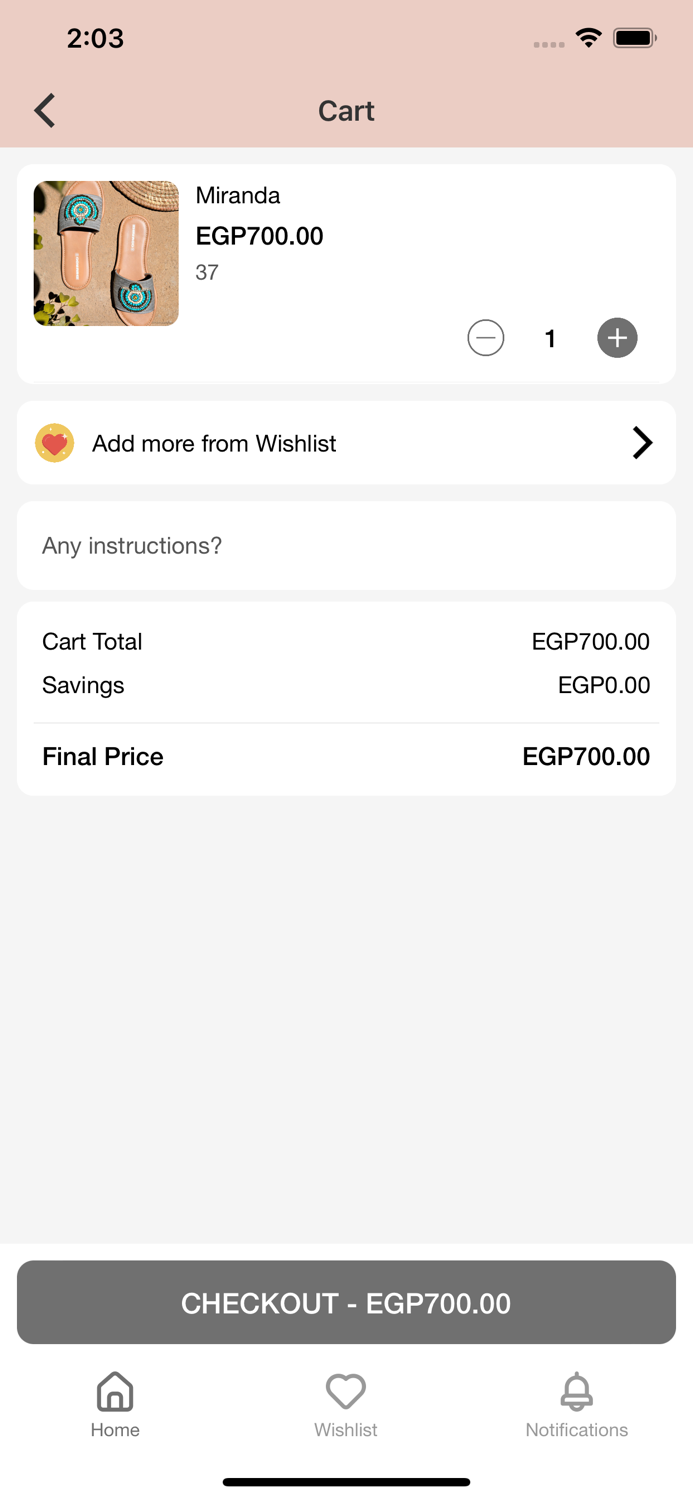
Task: Tap the Wishlist tab label
Action: click(346, 1430)
